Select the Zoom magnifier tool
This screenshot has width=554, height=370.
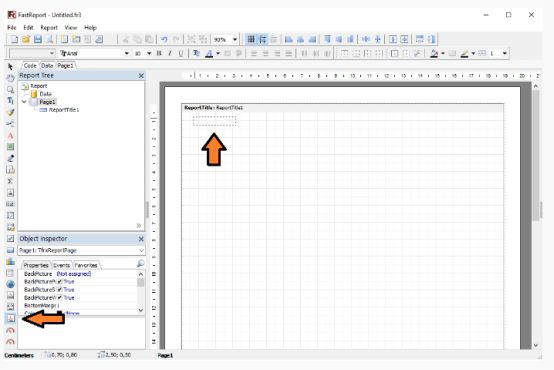pos(10,89)
